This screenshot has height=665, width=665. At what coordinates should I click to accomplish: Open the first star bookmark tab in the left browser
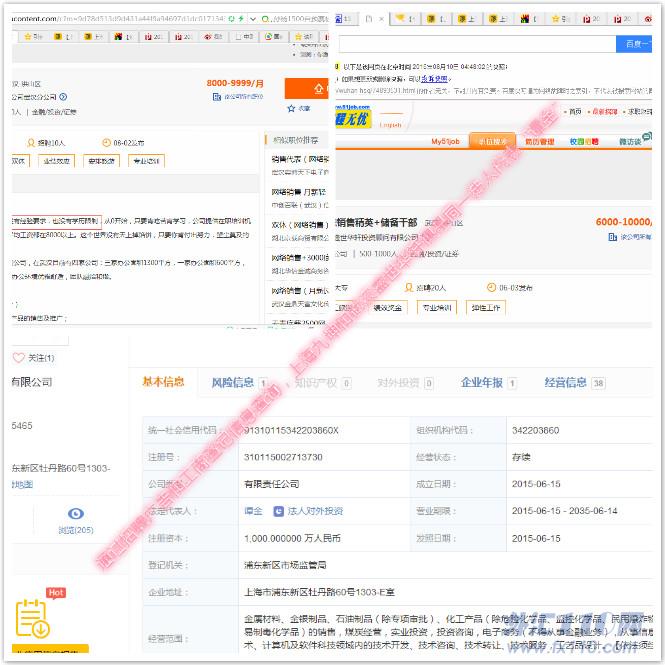click(34, 37)
